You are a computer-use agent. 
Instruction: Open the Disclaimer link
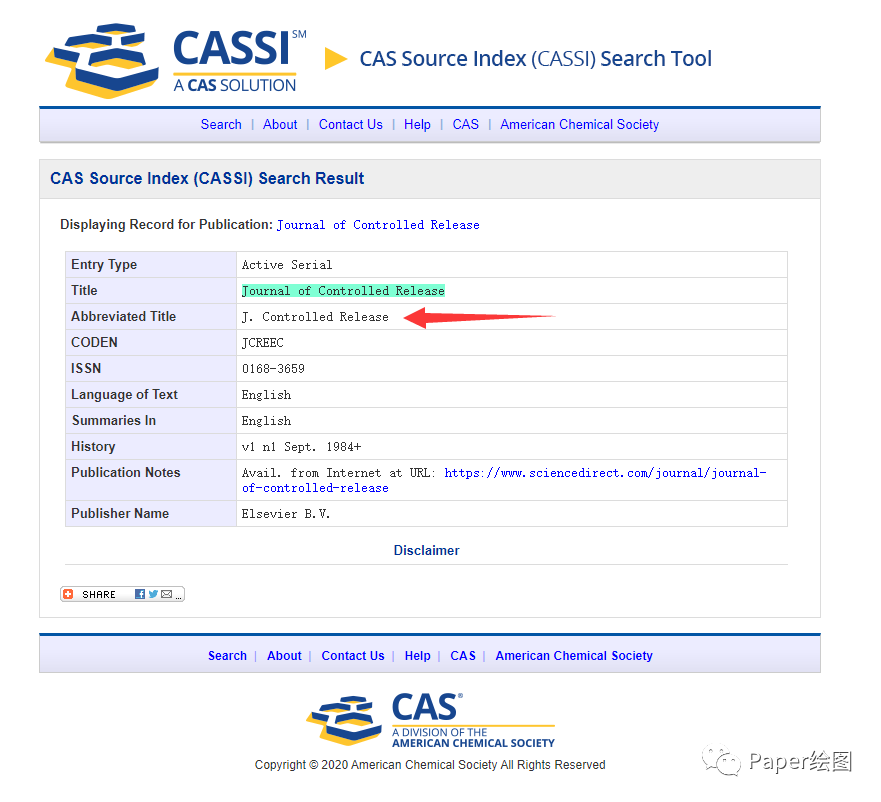426,550
